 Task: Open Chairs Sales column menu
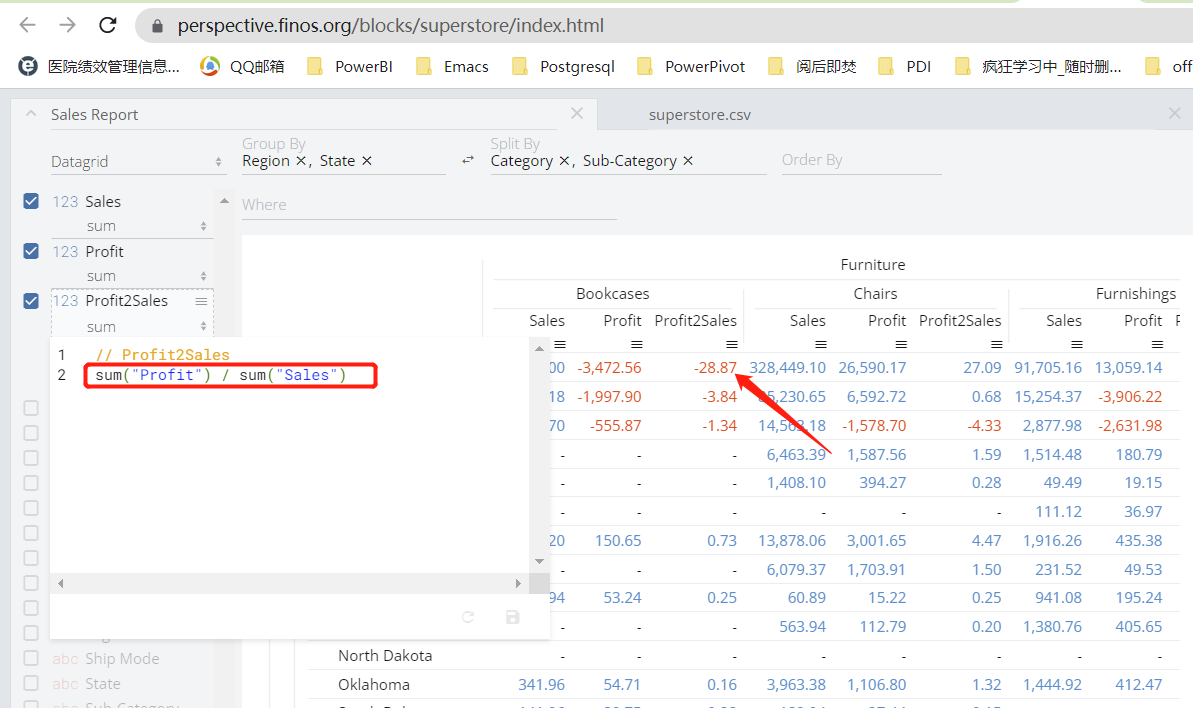(821, 344)
